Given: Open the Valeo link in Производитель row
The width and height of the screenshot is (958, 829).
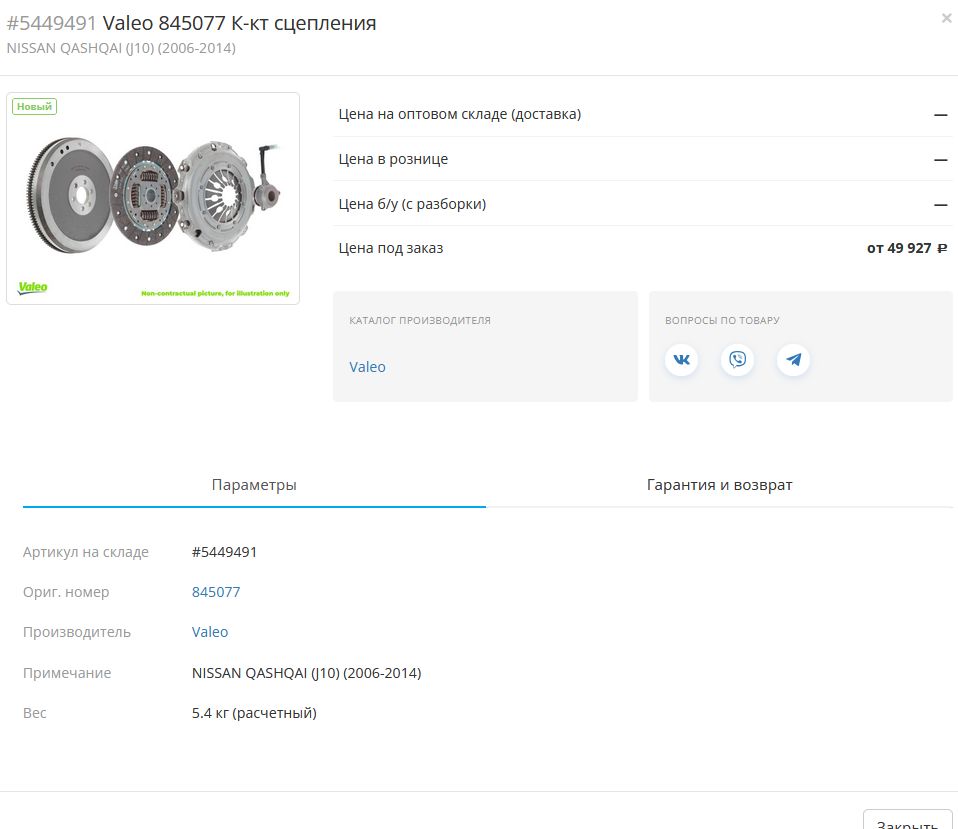Looking at the screenshot, I should coord(210,632).
